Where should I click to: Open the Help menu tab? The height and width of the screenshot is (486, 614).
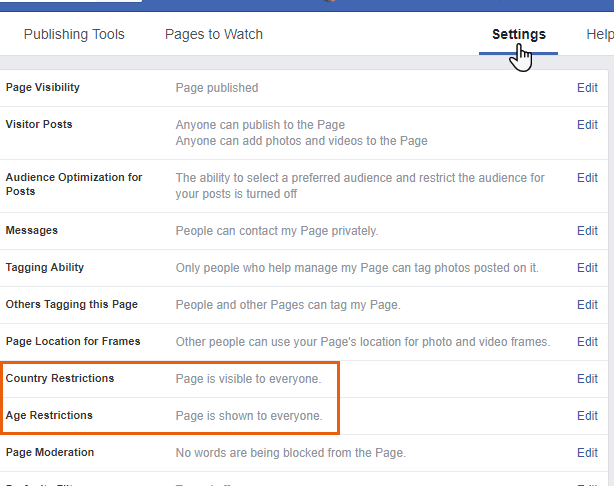tap(599, 34)
